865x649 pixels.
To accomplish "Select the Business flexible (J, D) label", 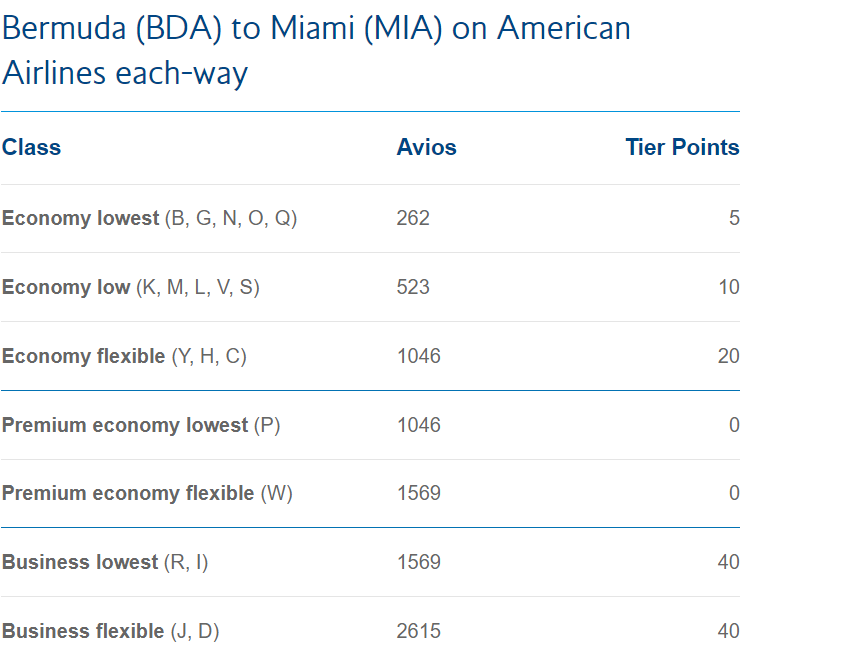I will [x=110, y=631].
